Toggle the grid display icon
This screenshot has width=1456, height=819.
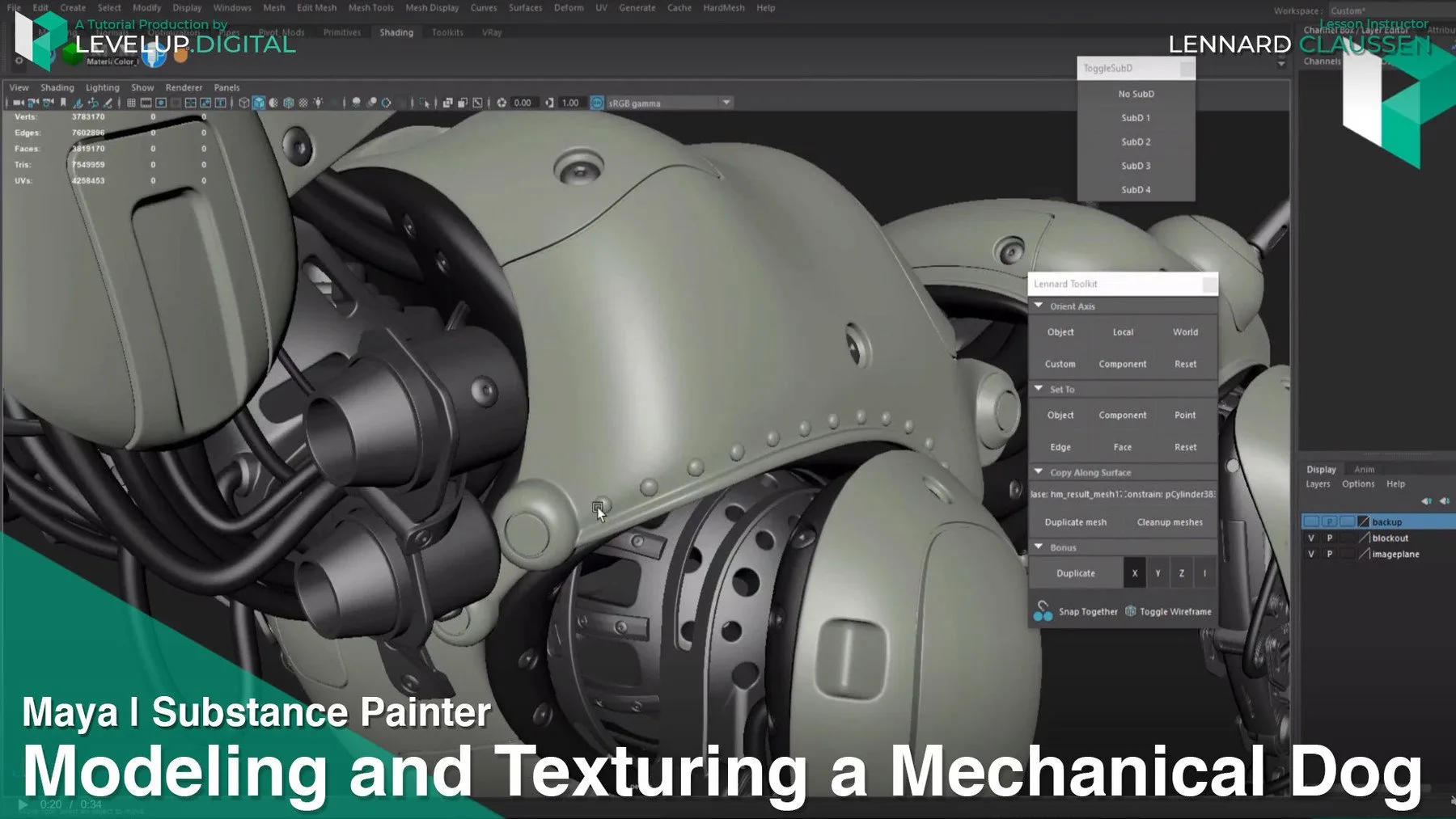129,103
